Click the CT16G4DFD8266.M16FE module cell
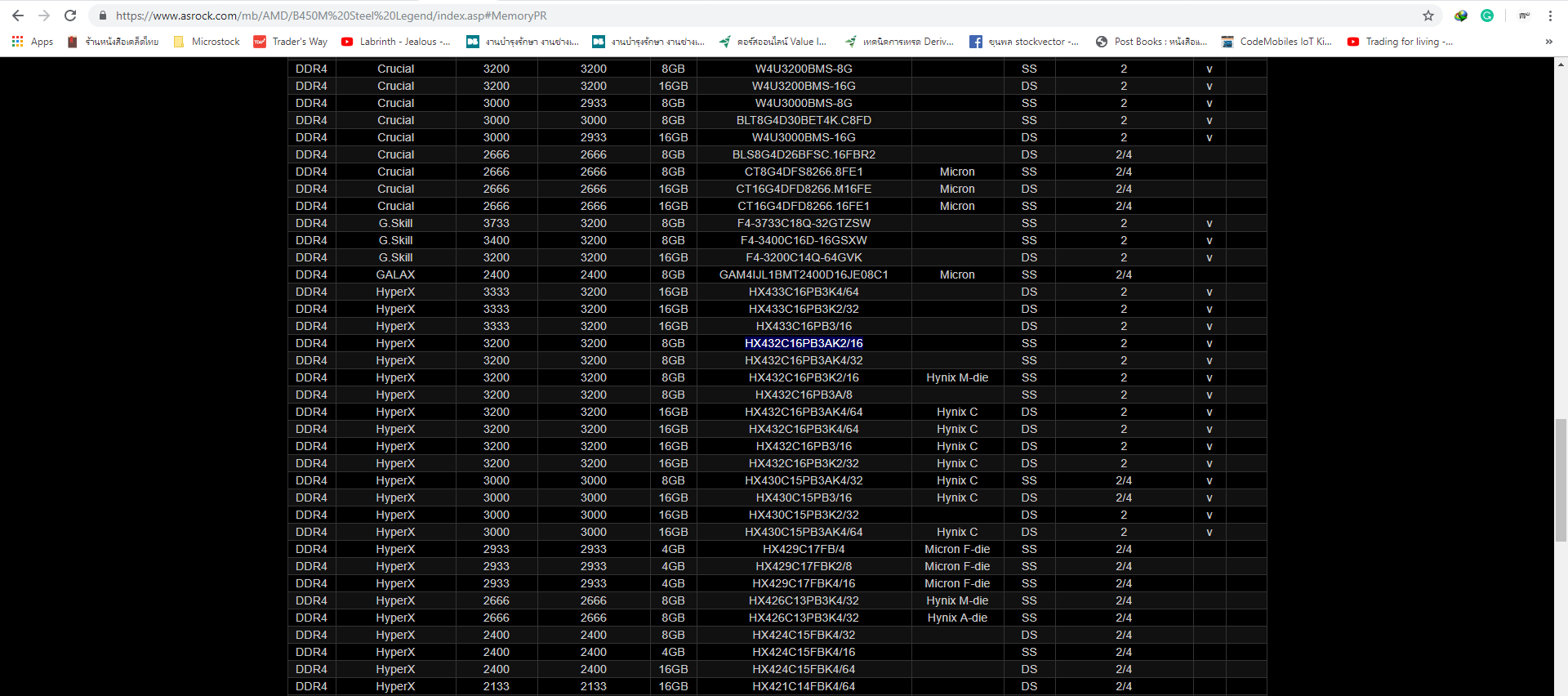Screen dimensions: 1568x696 804,189
